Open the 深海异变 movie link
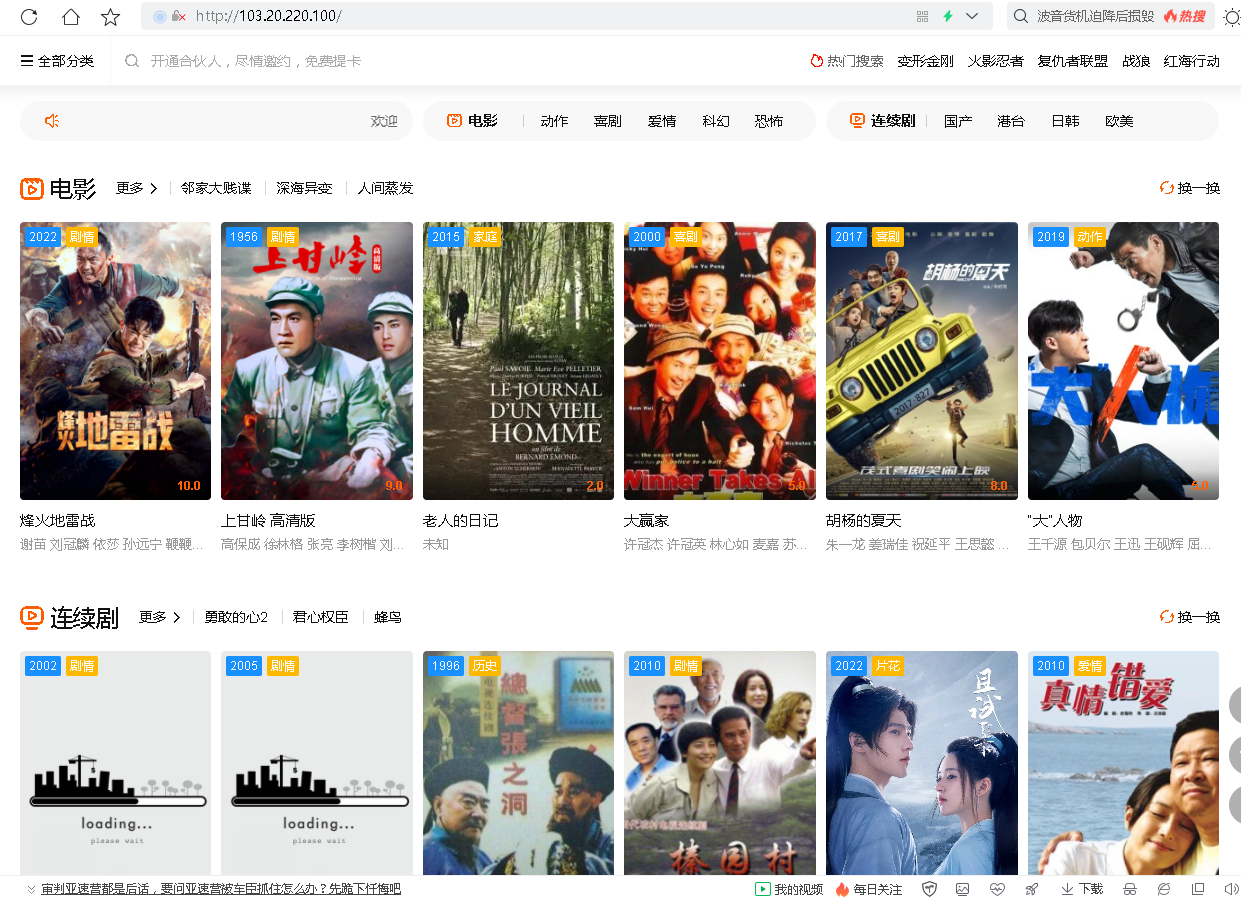 304,188
